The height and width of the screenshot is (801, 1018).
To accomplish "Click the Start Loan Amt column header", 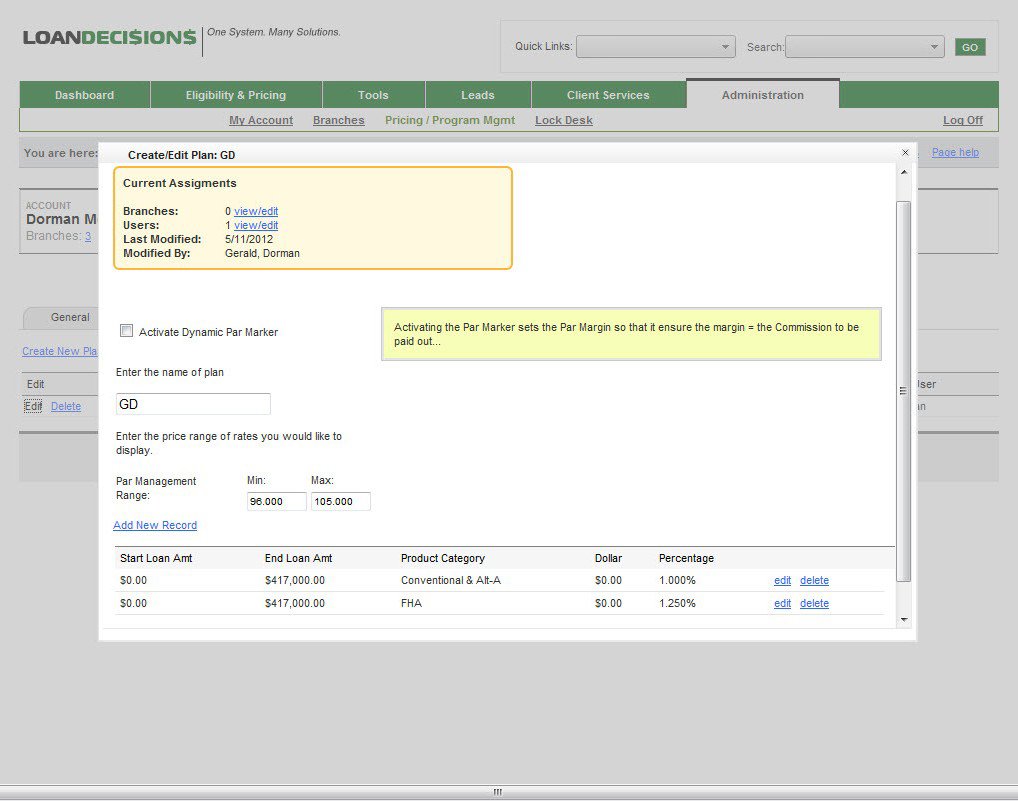I will [156, 558].
